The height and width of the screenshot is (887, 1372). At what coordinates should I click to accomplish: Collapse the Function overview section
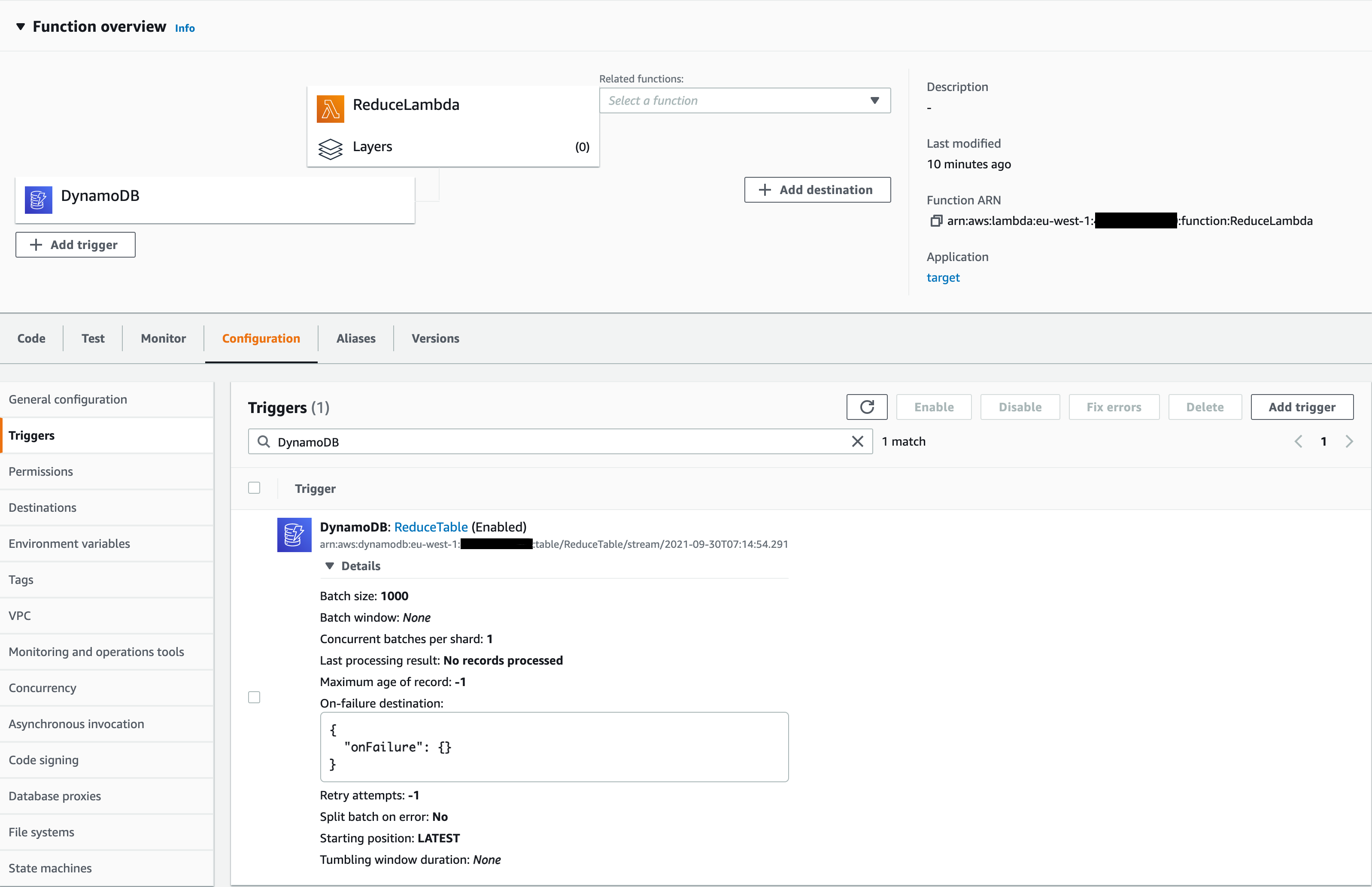[21, 27]
